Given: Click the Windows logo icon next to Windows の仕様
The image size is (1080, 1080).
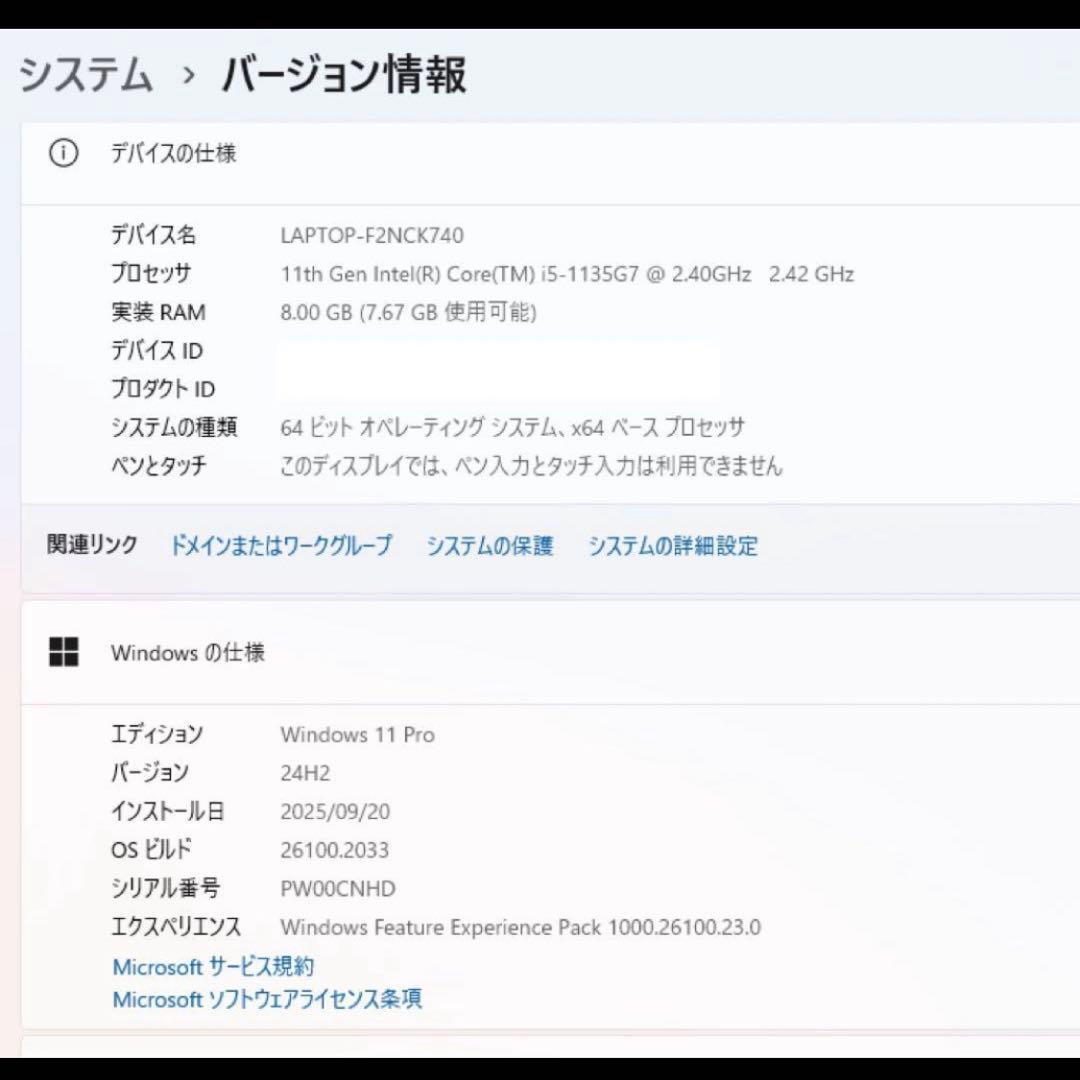Looking at the screenshot, I should (64, 652).
